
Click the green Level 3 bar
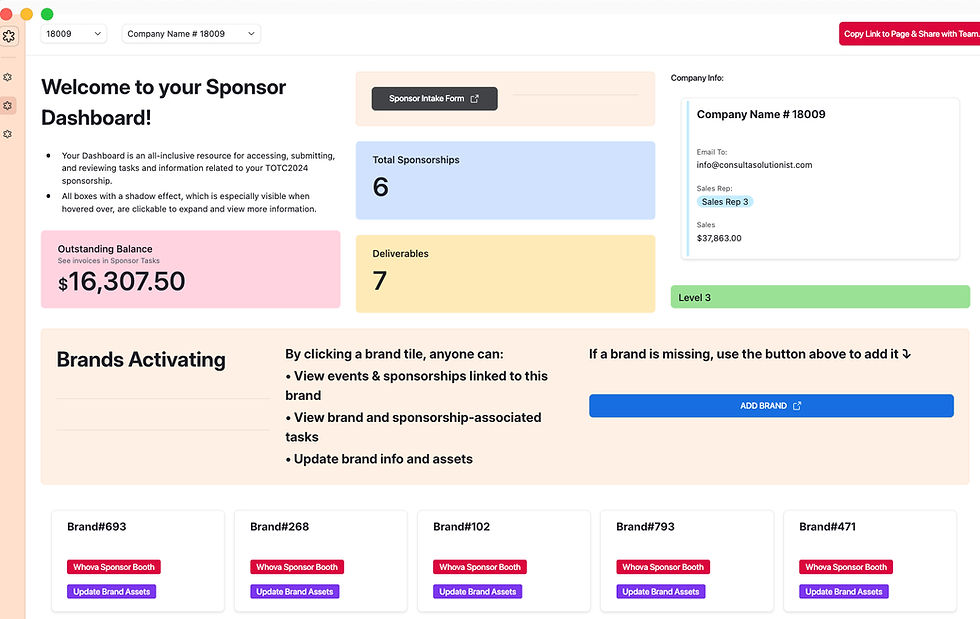point(820,296)
